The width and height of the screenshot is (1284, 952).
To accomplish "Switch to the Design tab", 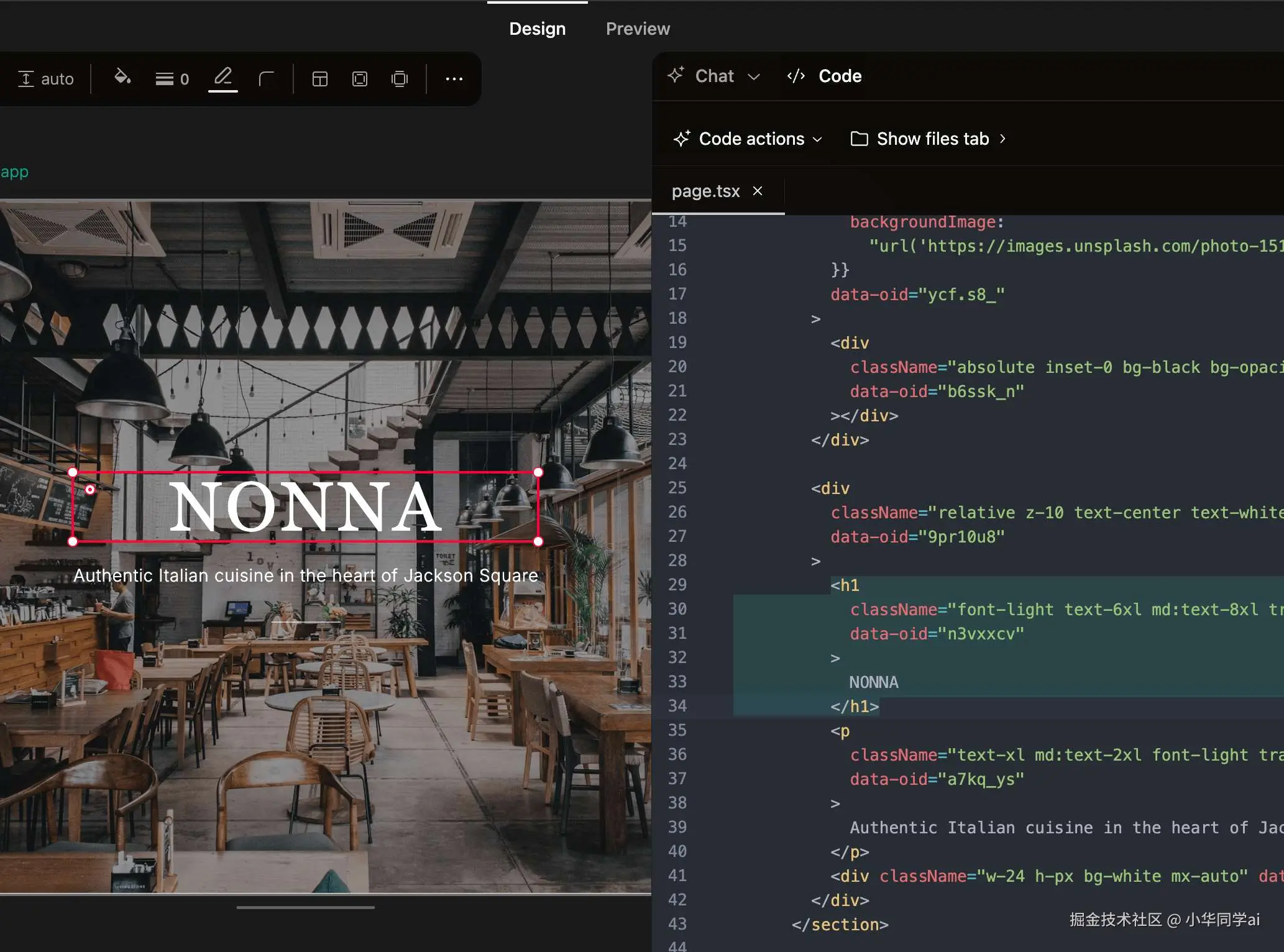I will 537,29.
